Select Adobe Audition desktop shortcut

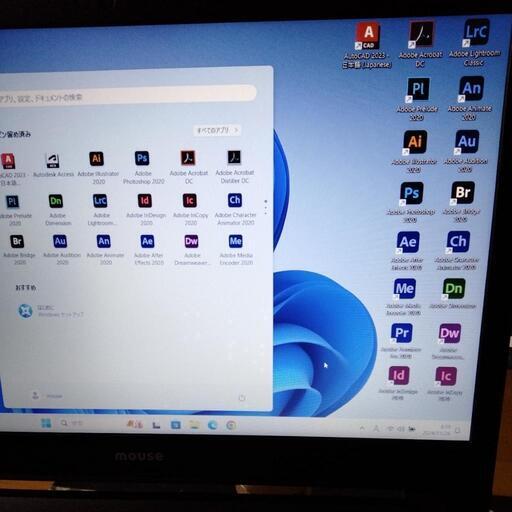[466, 151]
